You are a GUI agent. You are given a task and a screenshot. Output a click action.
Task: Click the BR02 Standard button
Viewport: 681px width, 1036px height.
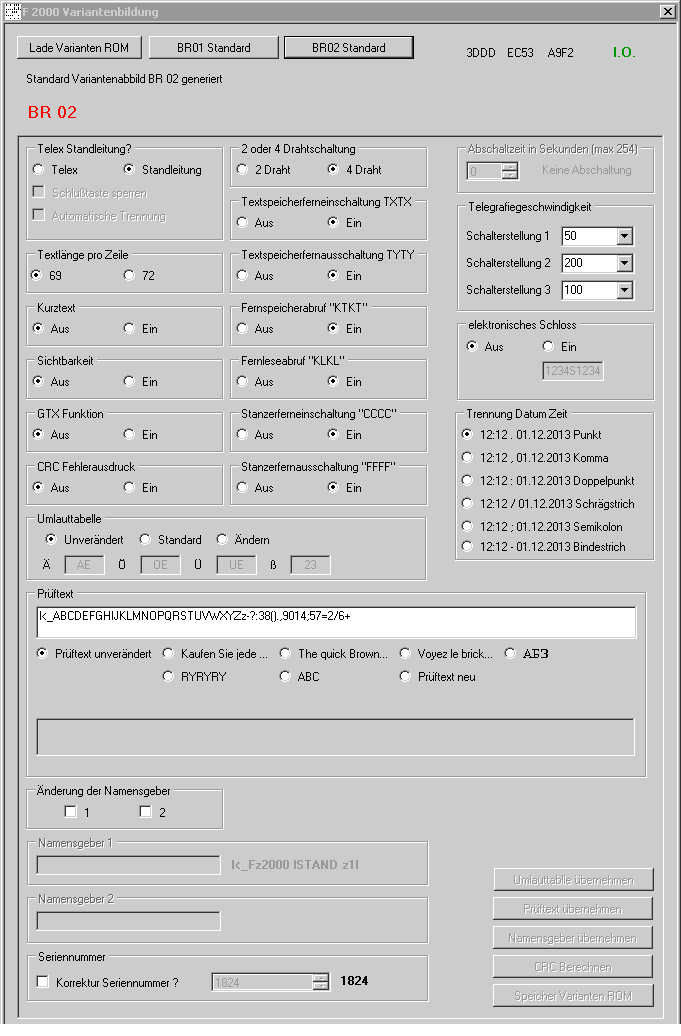(x=349, y=48)
